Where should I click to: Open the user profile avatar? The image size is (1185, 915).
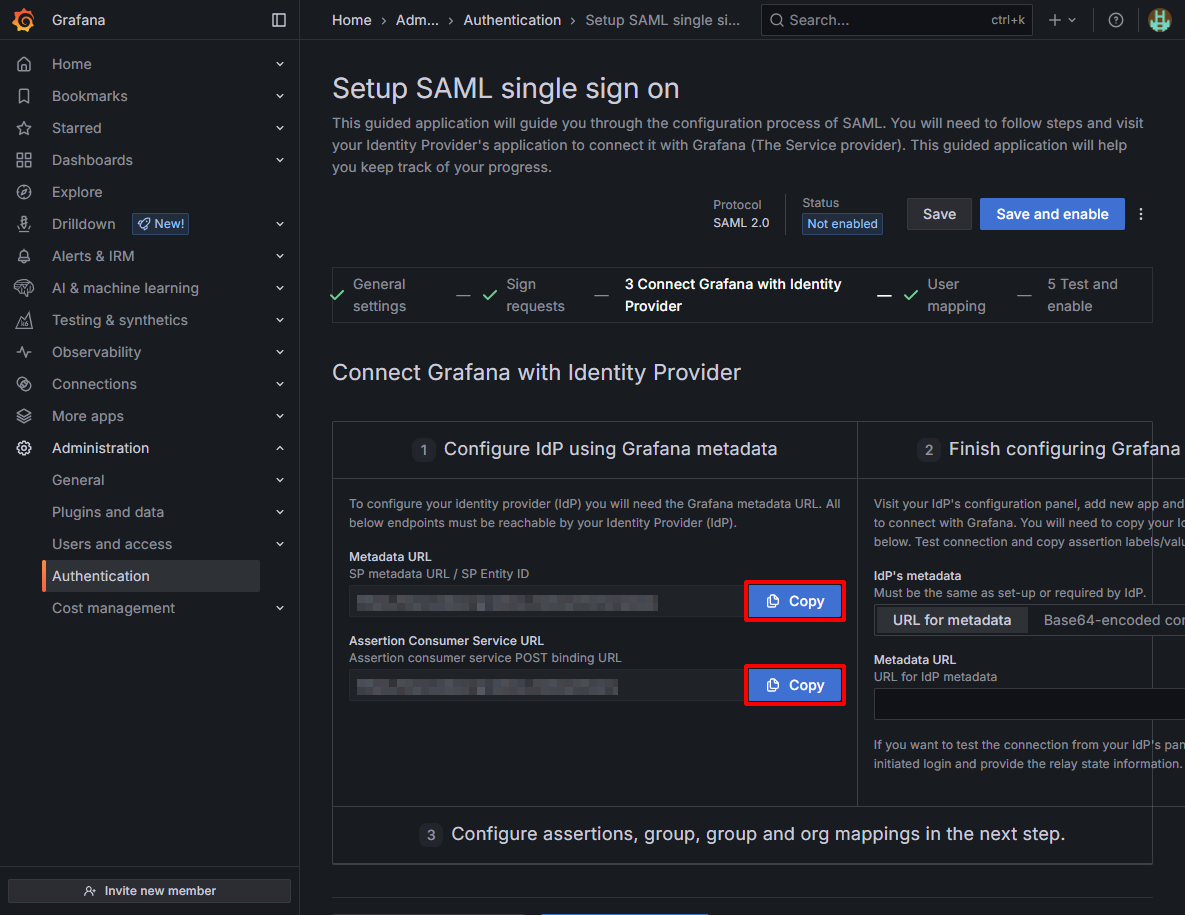[1159, 20]
